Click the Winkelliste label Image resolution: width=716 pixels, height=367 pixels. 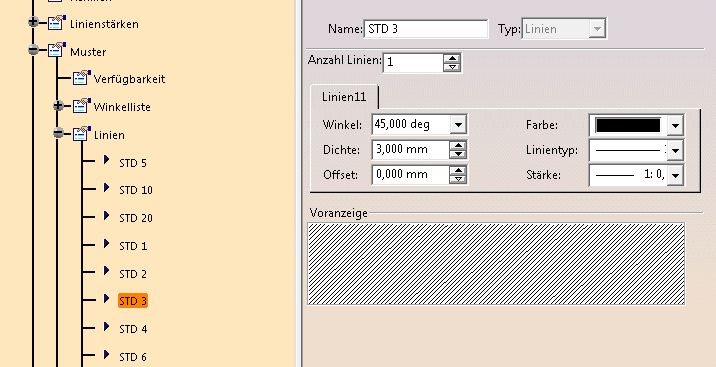click(x=122, y=107)
